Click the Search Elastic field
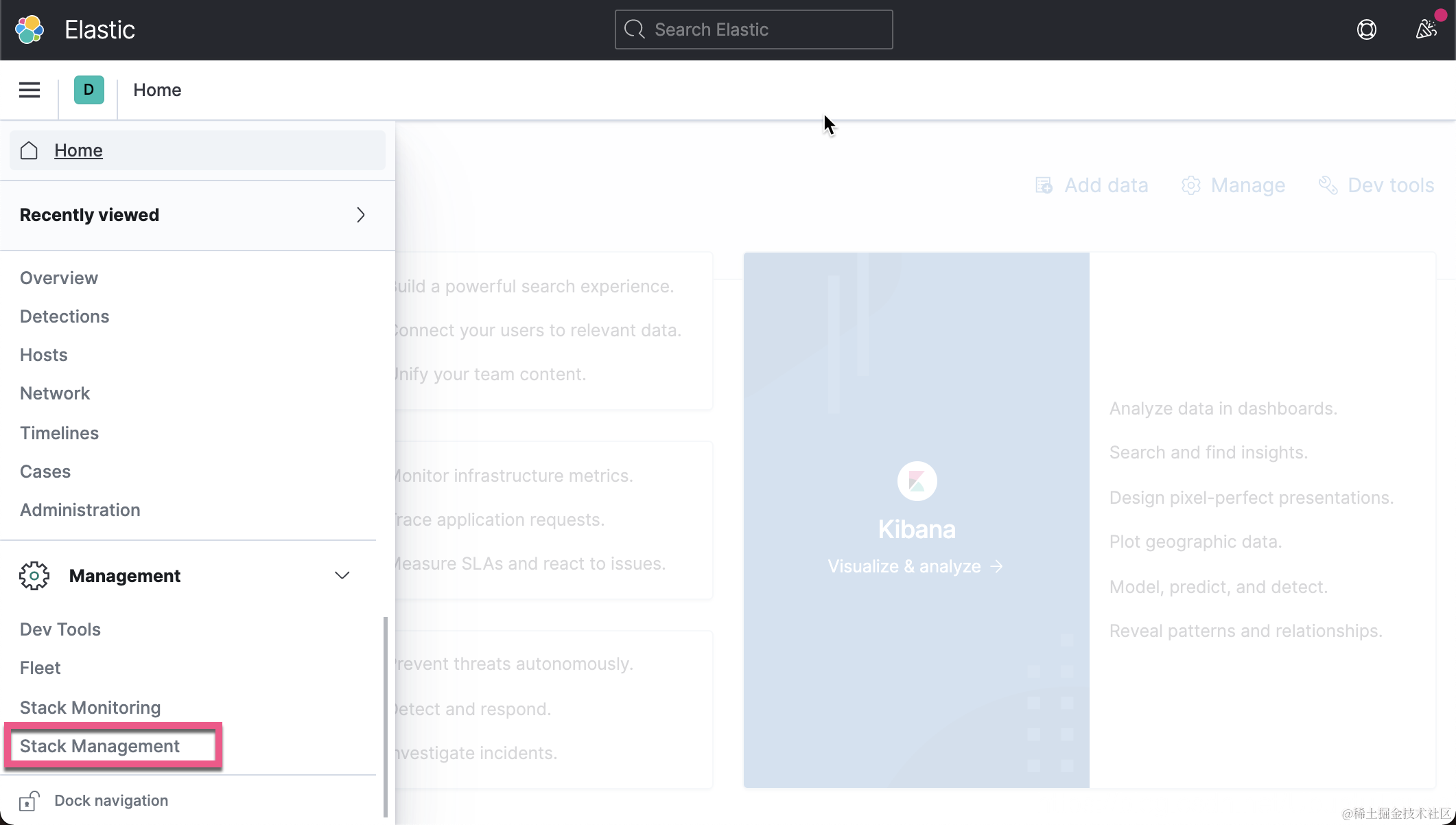This screenshot has height=825, width=1456. (753, 30)
